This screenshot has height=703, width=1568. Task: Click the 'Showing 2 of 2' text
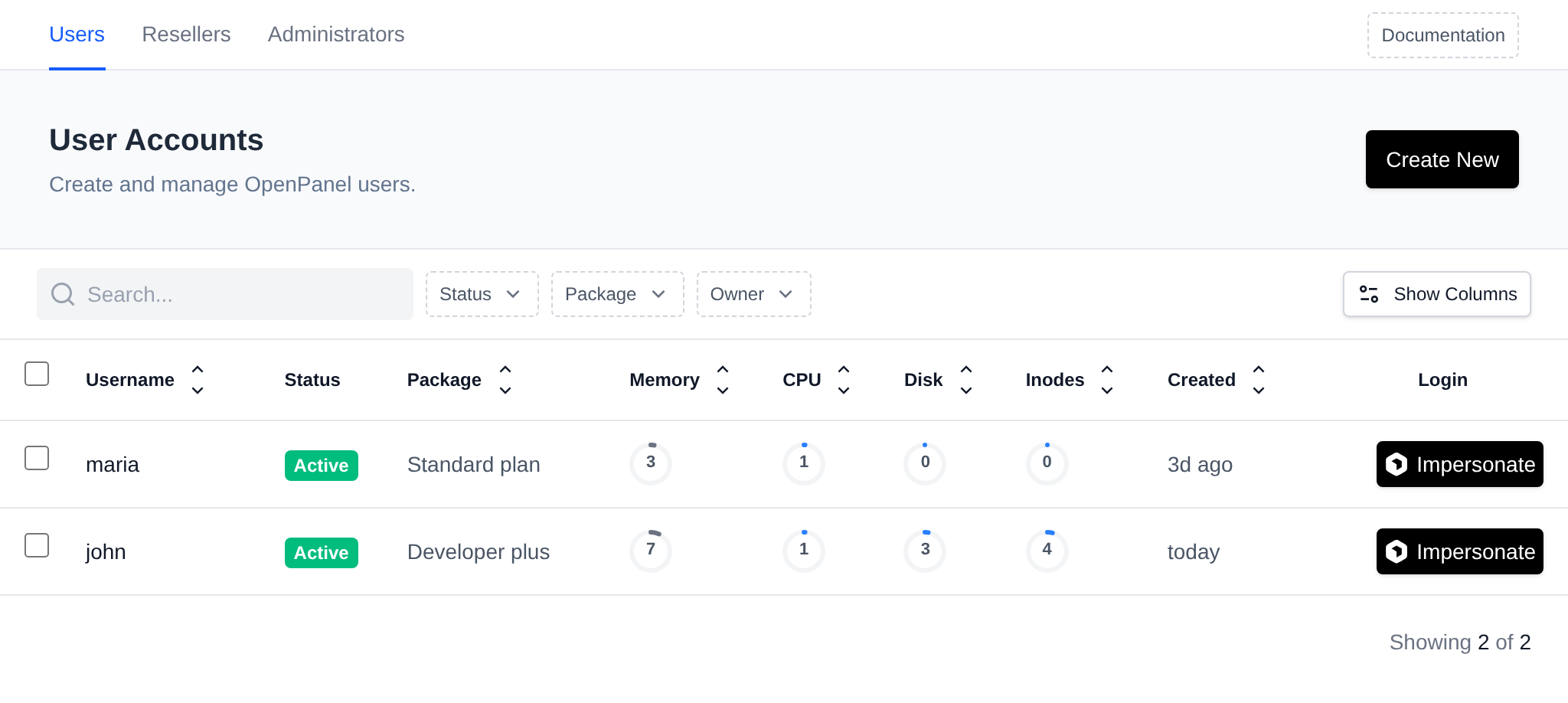point(1460,642)
